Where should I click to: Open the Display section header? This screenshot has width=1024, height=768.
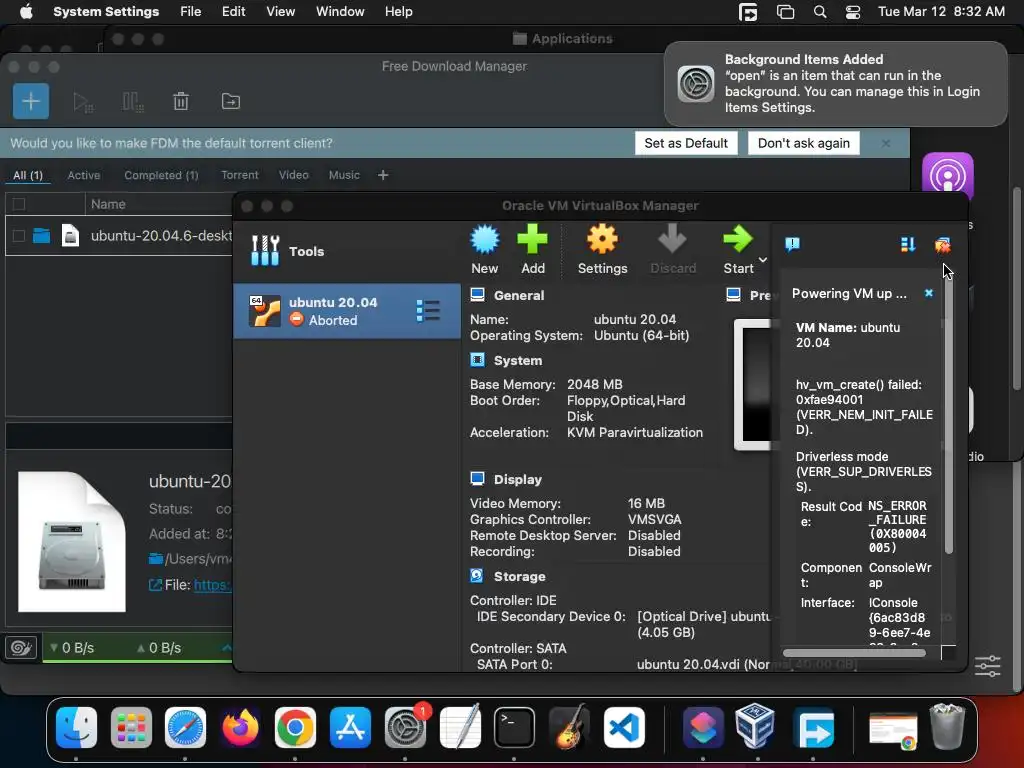click(518, 479)
